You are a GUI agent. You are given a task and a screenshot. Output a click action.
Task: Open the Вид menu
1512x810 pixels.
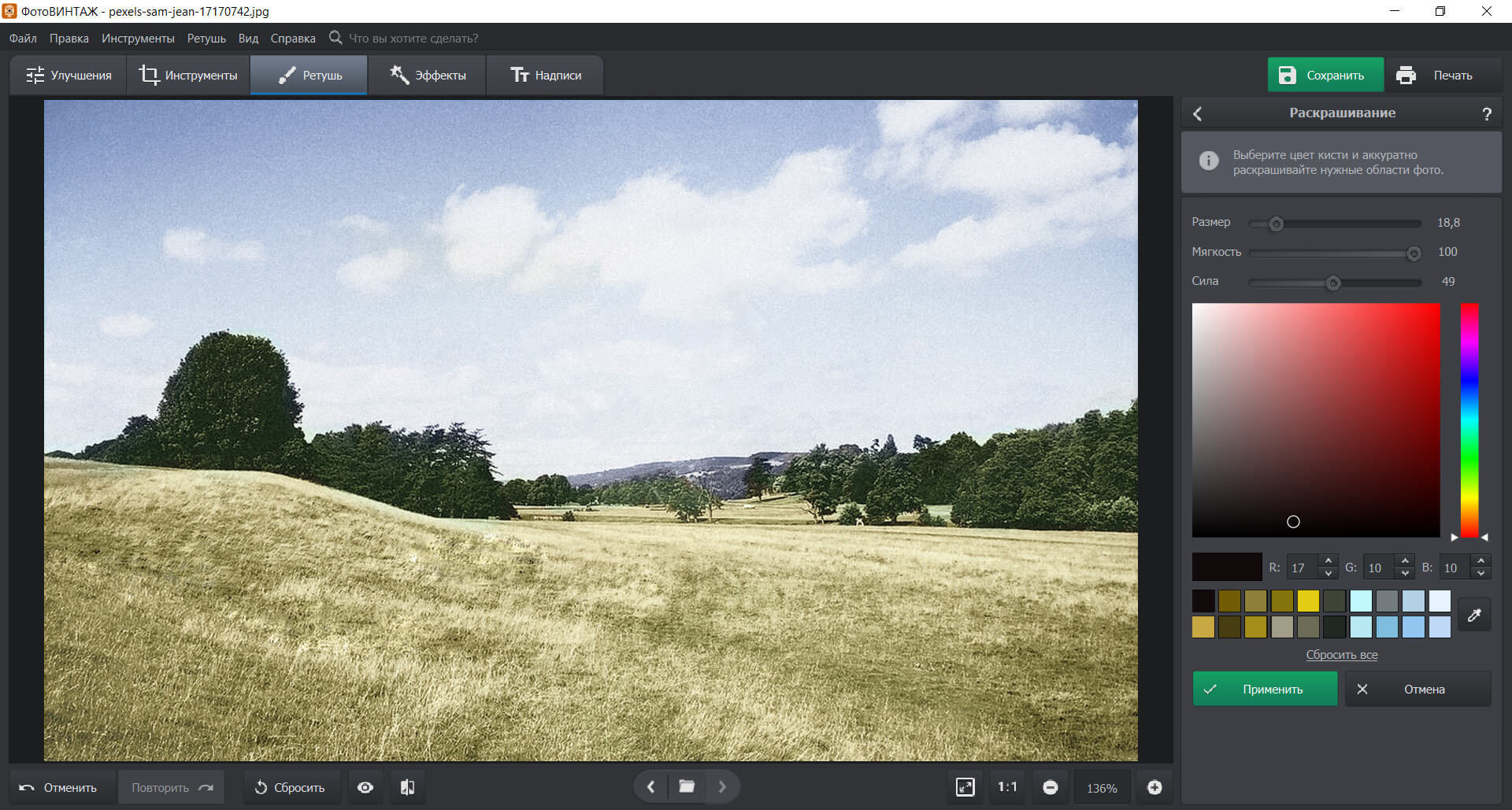[x=248, y=38]
